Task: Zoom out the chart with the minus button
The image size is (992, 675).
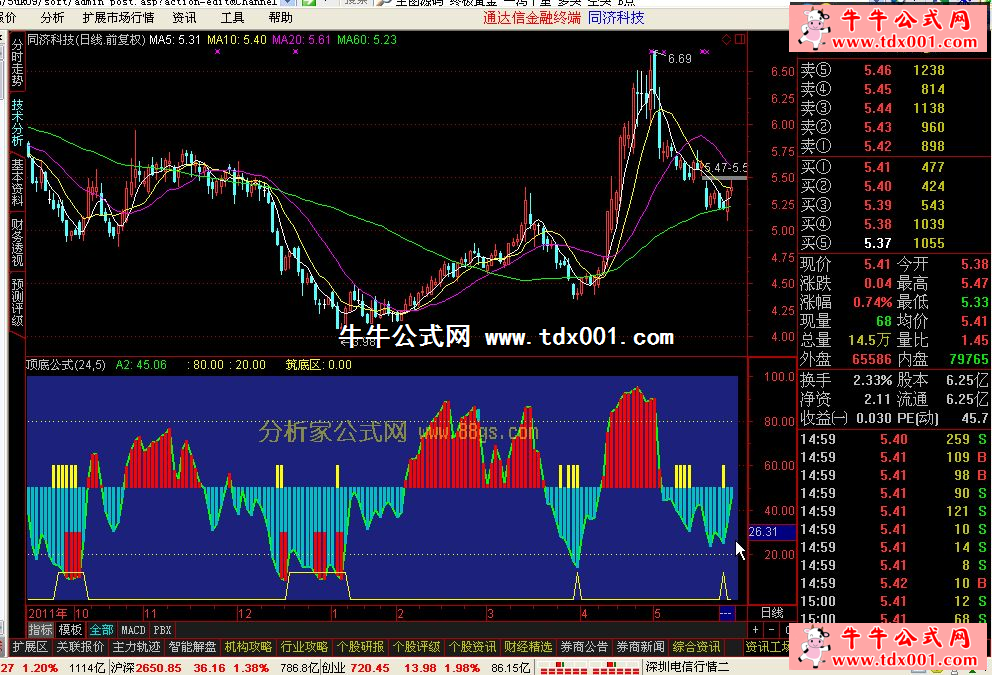Action: pyautogui.click(x=771, y=629)
